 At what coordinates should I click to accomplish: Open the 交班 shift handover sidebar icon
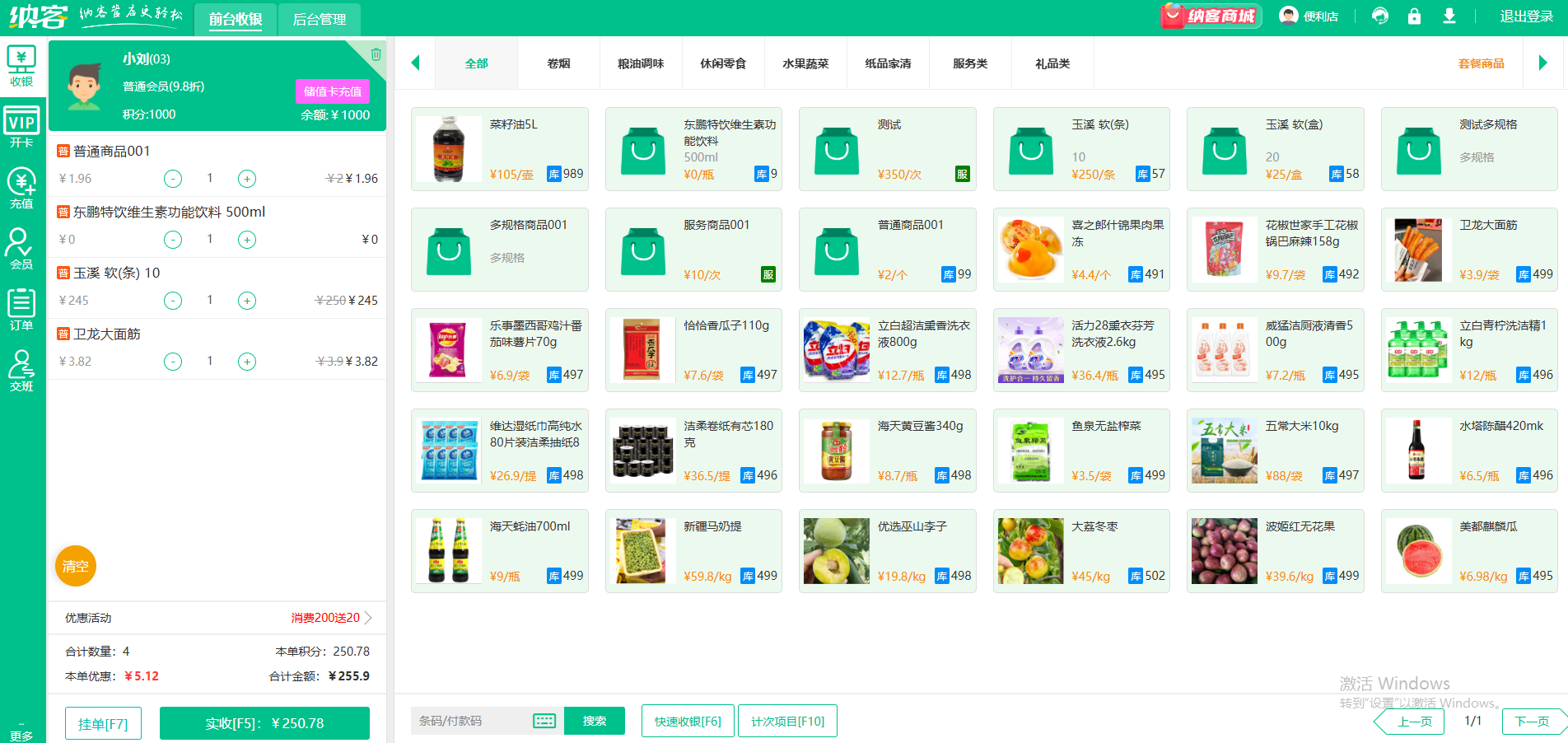21,371
